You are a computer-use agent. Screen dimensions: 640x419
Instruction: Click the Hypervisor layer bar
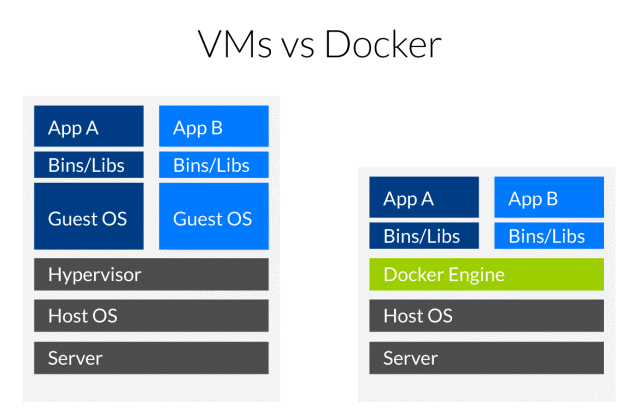coord(151,274)
